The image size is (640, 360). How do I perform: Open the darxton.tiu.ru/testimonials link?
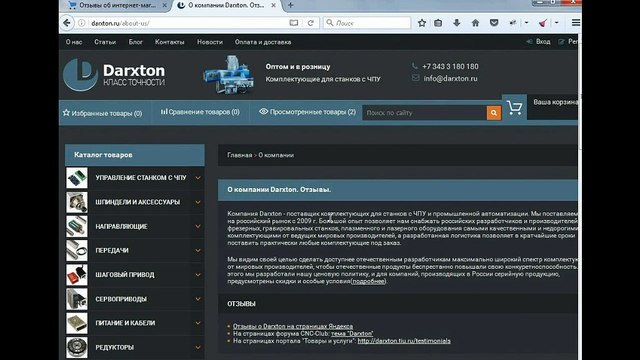click(404, 341)
